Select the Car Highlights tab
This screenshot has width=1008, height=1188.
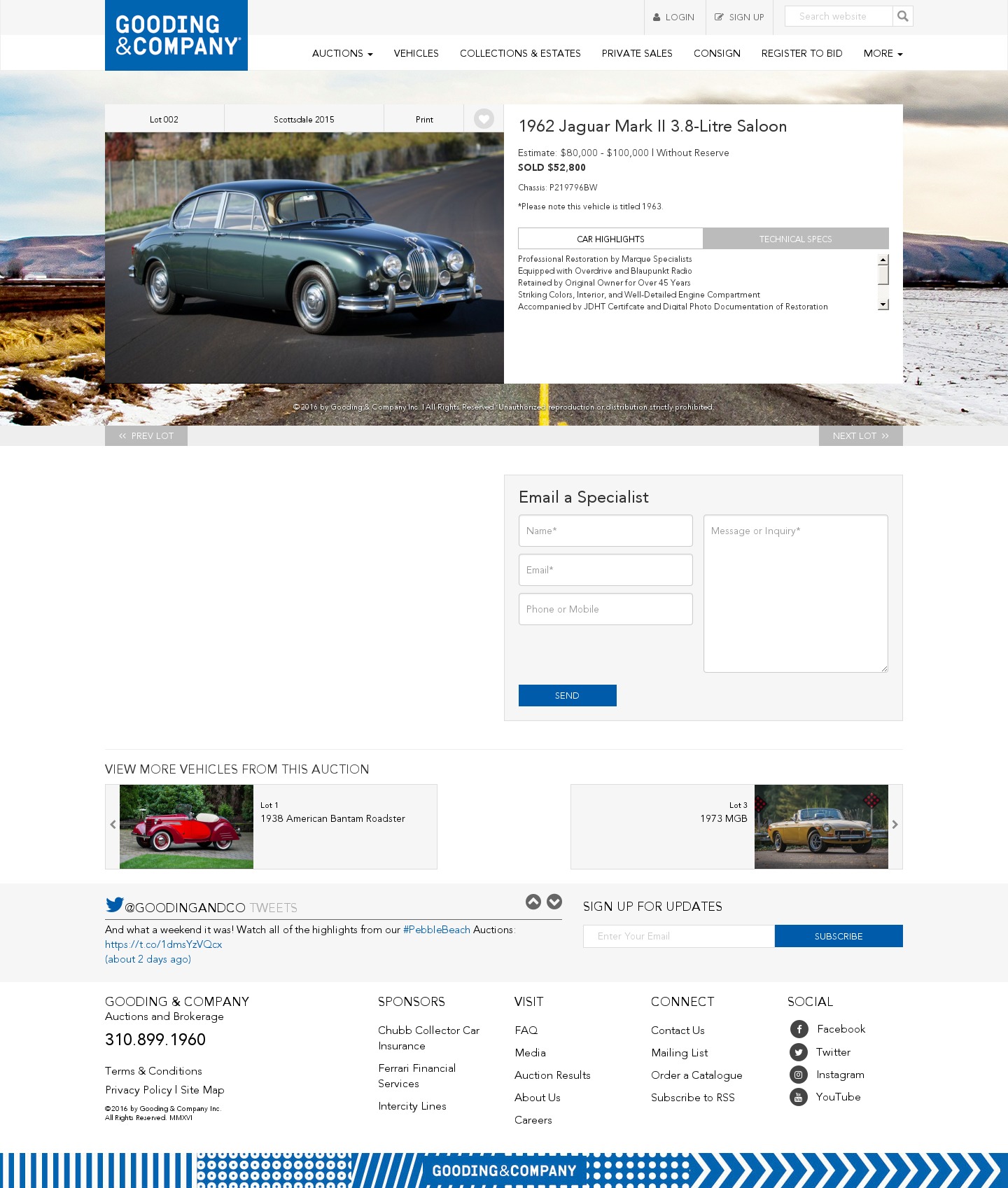pos(610,239)
